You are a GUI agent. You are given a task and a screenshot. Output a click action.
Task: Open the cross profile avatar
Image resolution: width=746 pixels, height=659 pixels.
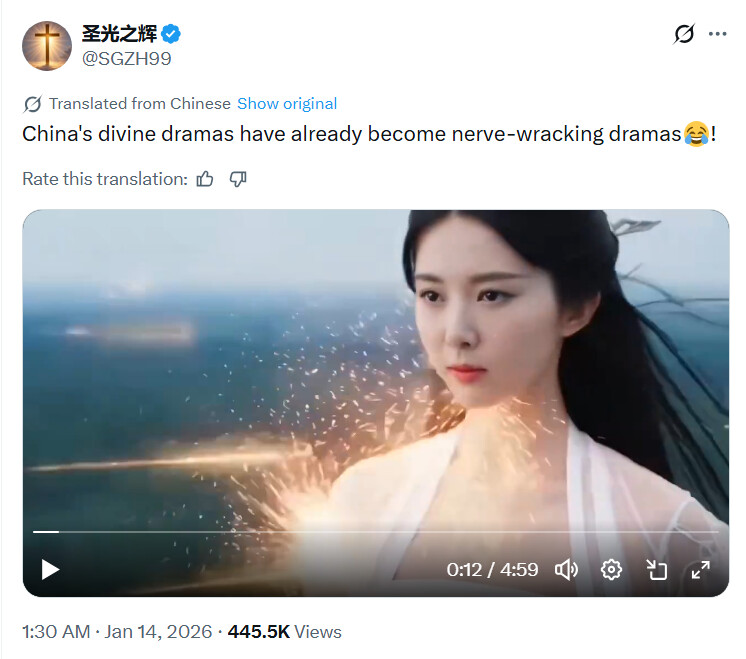tap(47, 46)
